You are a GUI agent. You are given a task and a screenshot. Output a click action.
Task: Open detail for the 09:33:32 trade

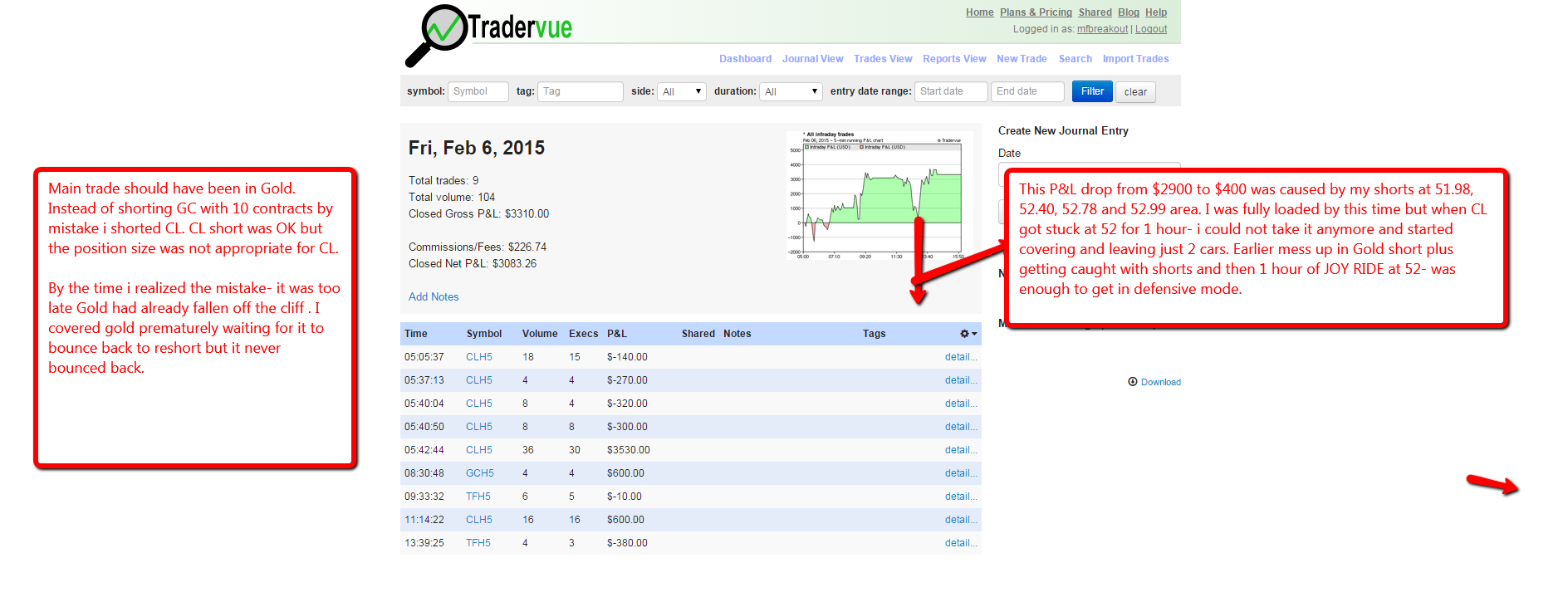pos(961,497)
